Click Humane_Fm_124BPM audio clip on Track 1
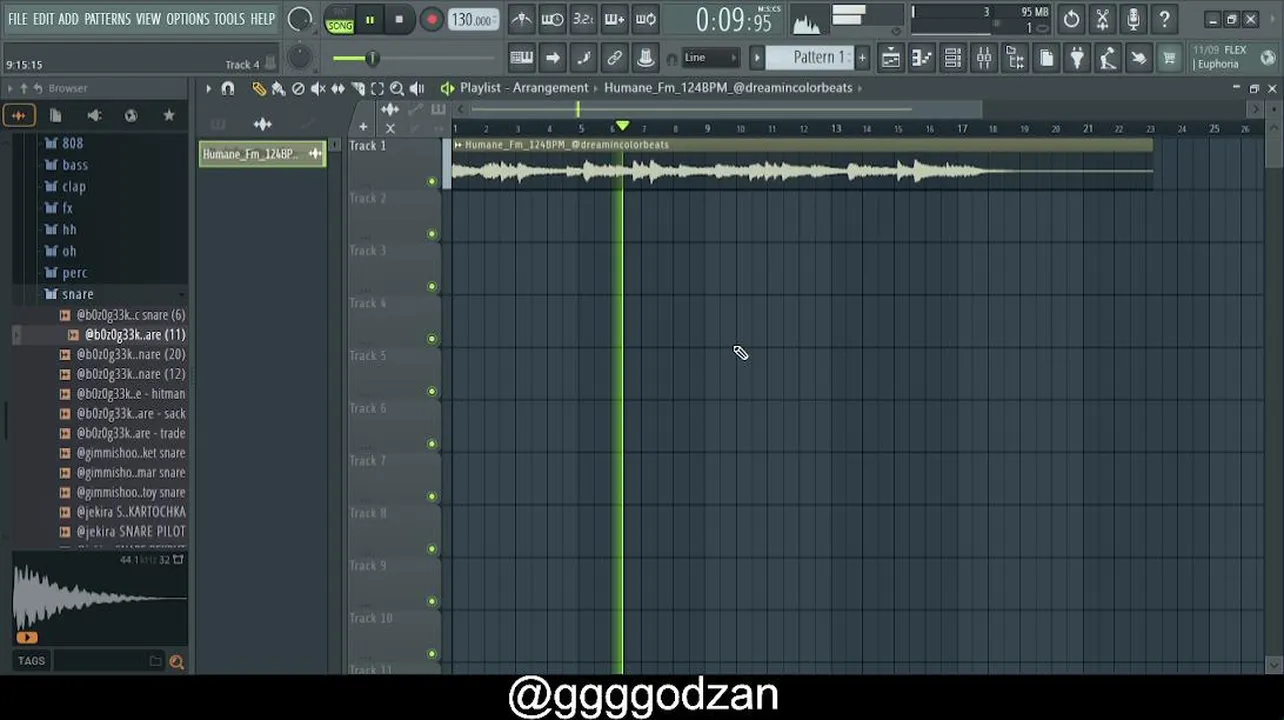The height and width of the screenshot is (720, 1284). click(x=802, y=166)
